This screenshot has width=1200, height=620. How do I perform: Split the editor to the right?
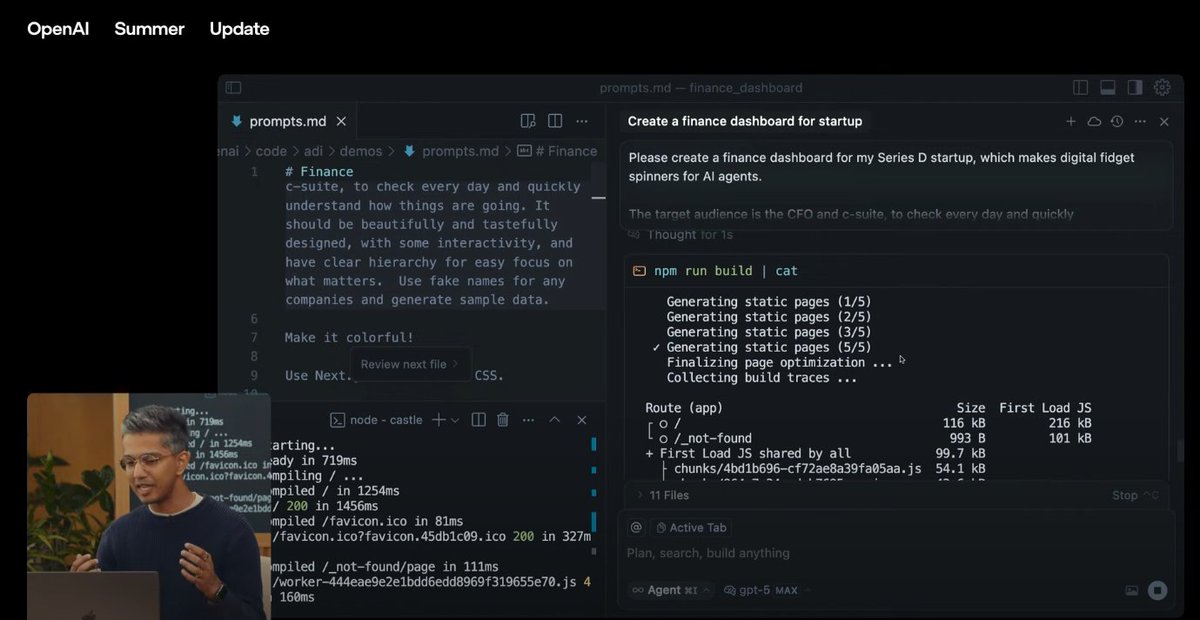click(x=555, y=121)
